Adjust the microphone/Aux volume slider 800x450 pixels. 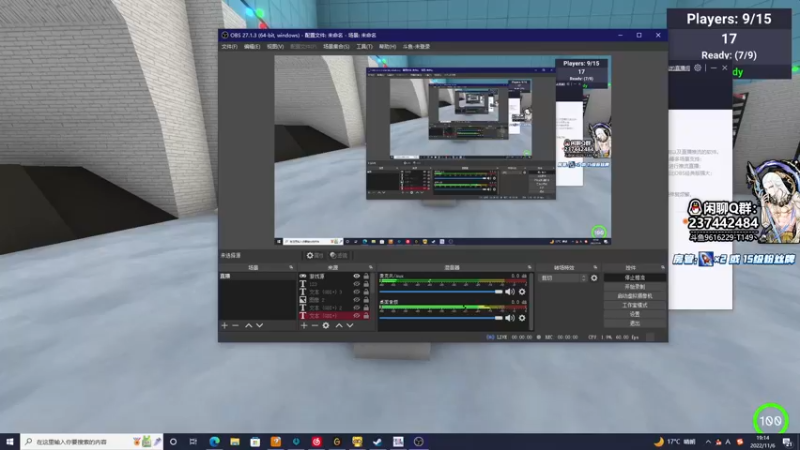(x=441, y=291)
